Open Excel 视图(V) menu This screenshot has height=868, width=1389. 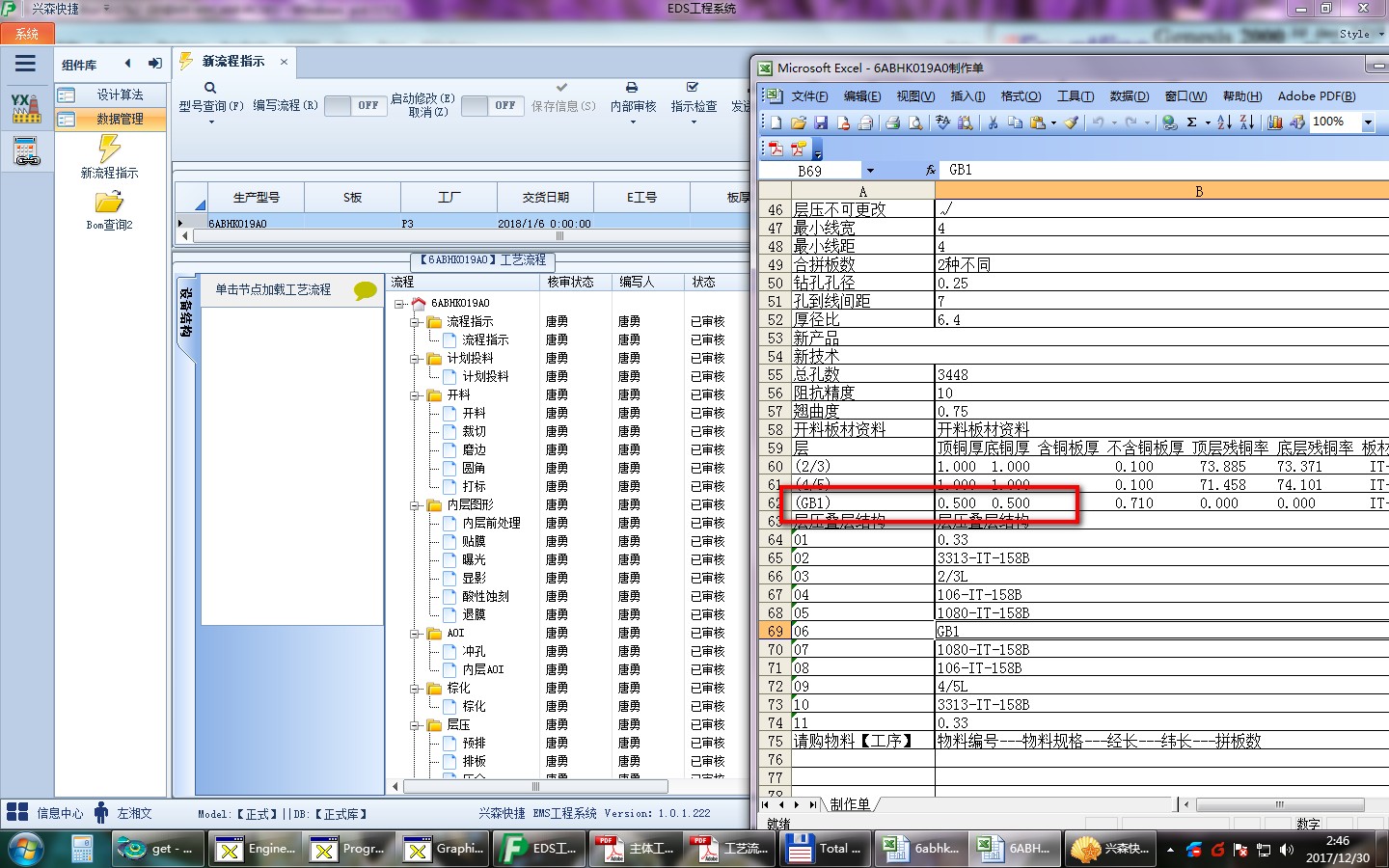[x=915, y=96]
